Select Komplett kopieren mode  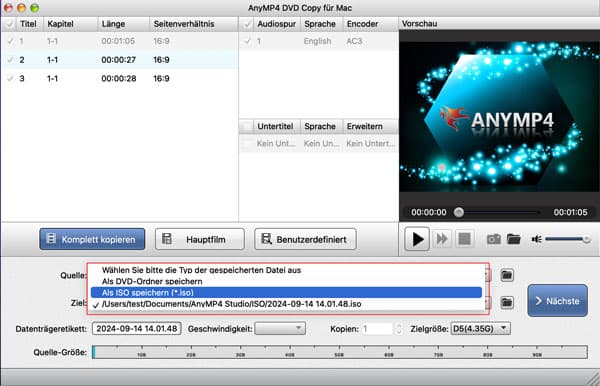pos(92,239)
